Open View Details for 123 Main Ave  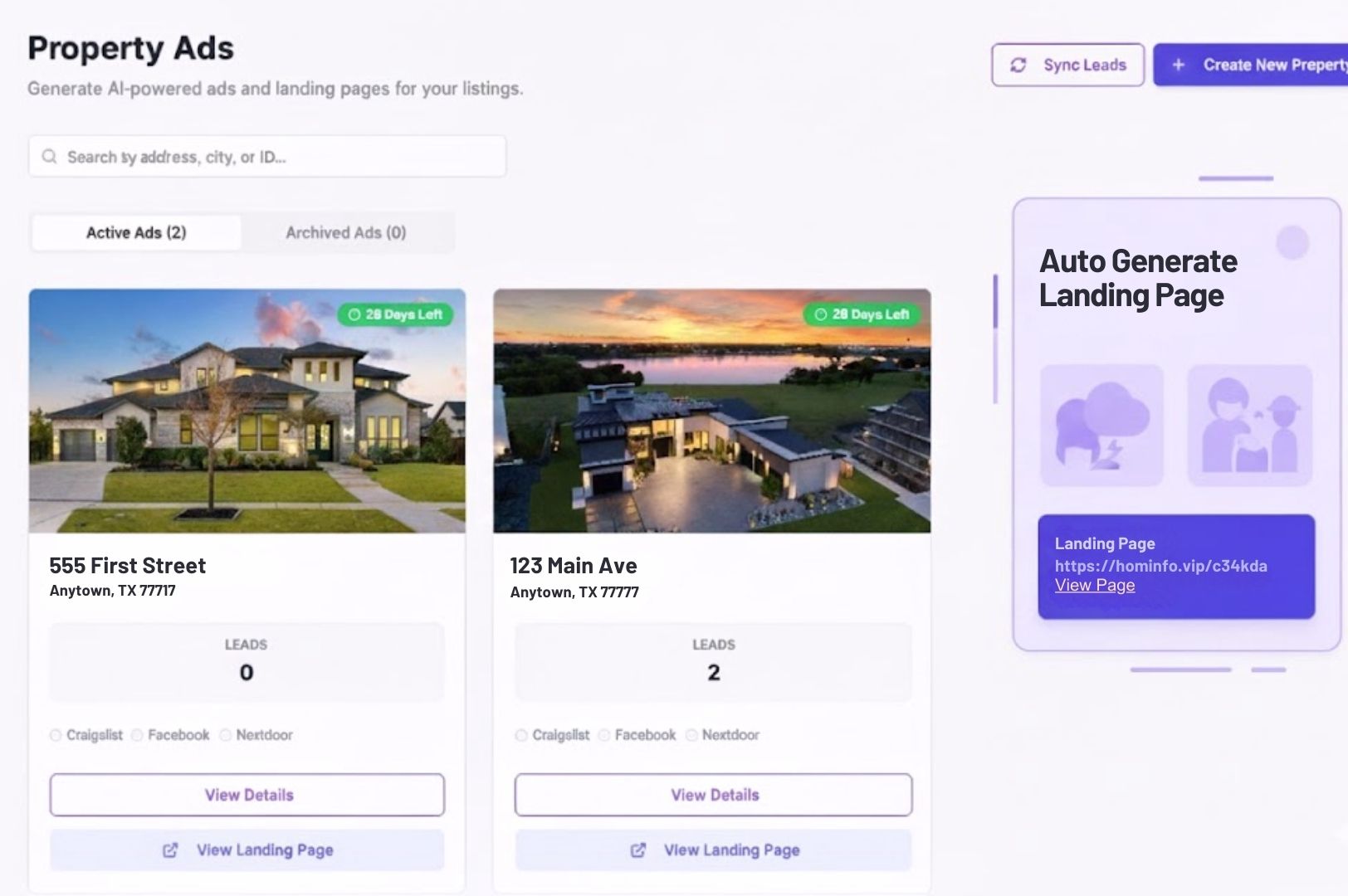(x=714, y=795)
